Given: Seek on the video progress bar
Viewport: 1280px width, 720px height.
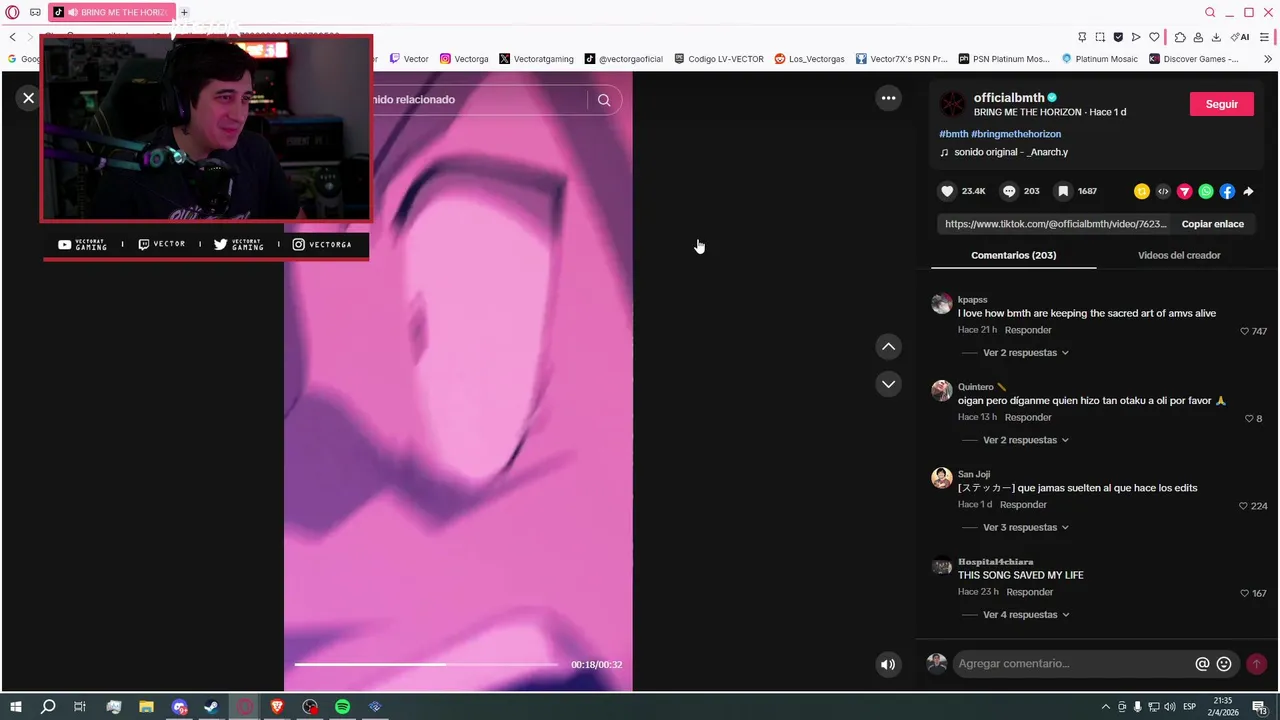Looking at the screenshot, I should point(426,664).
